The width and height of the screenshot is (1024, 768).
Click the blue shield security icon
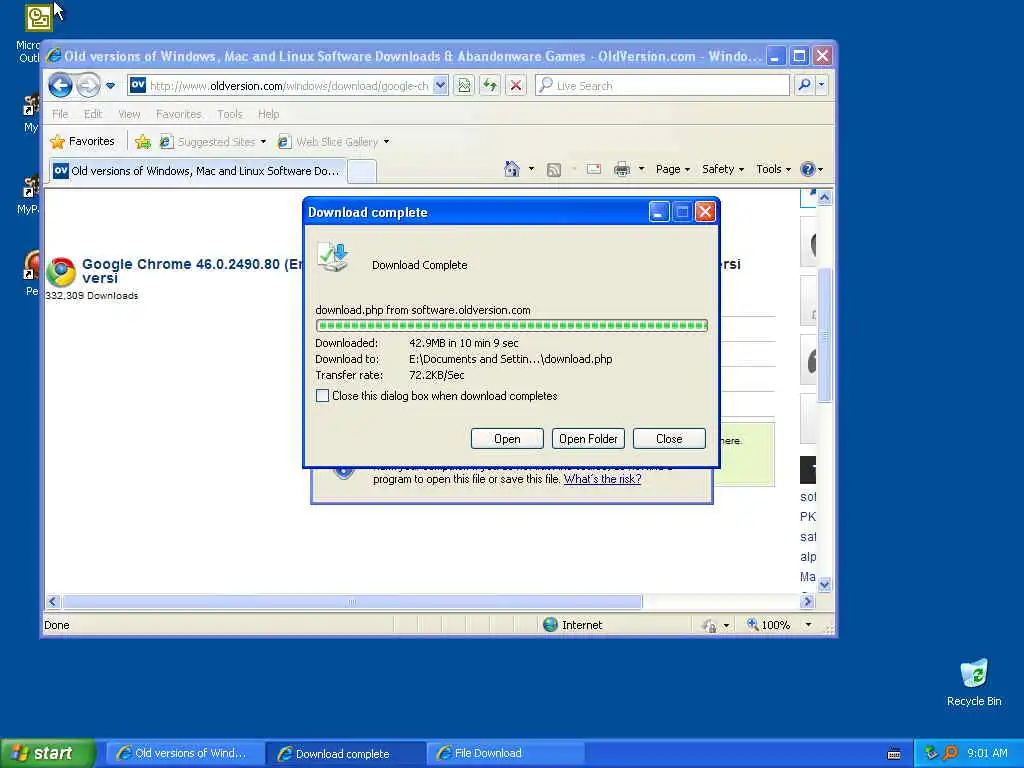tap(344, 472)
